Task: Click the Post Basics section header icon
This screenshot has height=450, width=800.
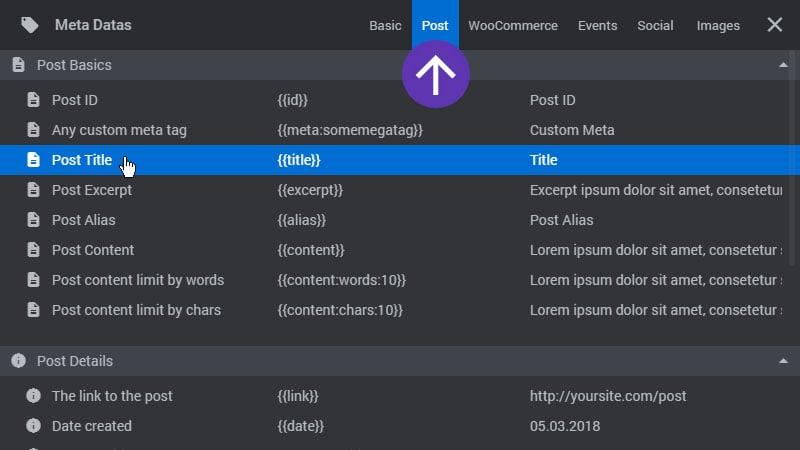Action: tap(18, 65)
